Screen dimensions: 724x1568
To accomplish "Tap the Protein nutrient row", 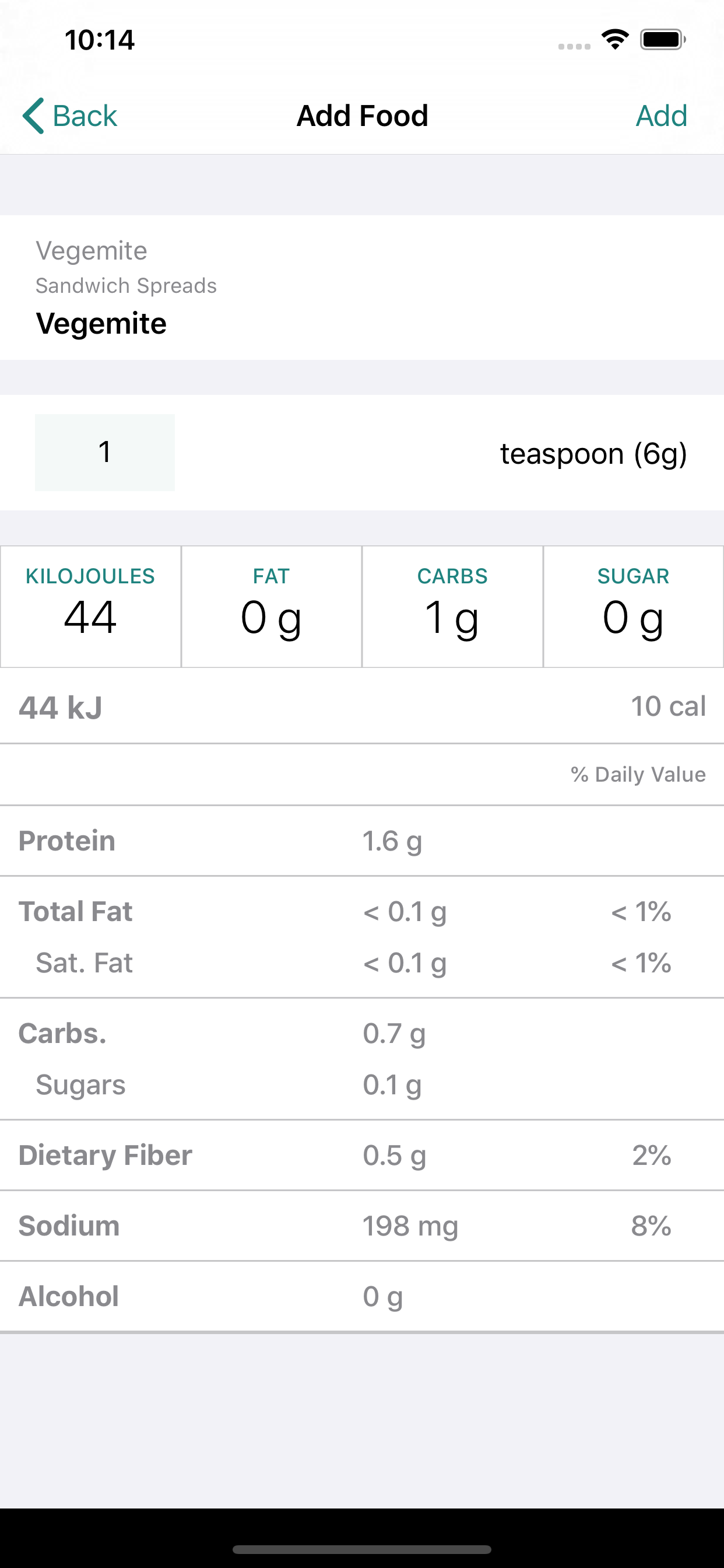I will [x=362, y=841].
